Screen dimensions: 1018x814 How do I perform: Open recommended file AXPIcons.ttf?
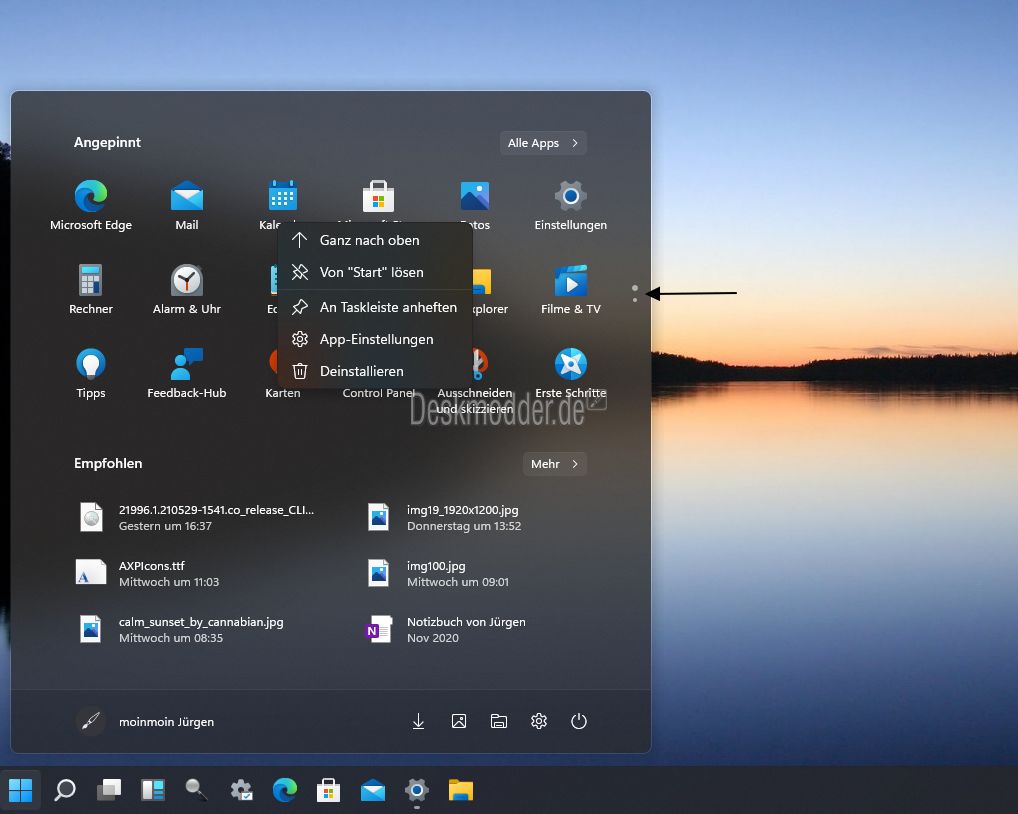tap(148, 574)
